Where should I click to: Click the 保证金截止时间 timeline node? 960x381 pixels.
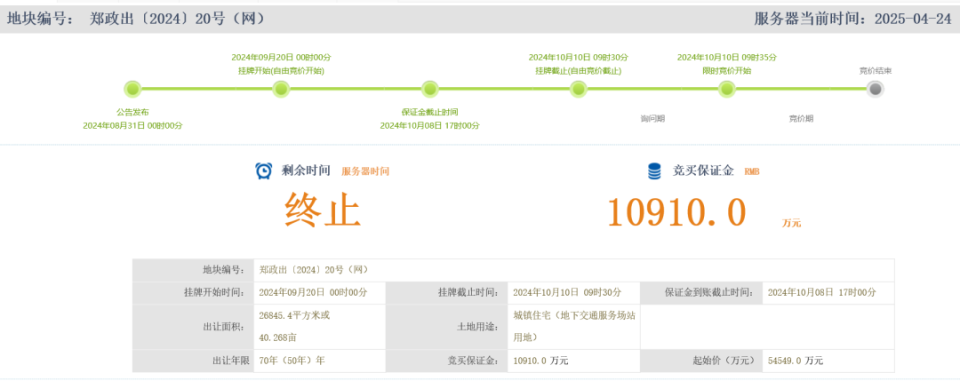click(x=430, y=89)
